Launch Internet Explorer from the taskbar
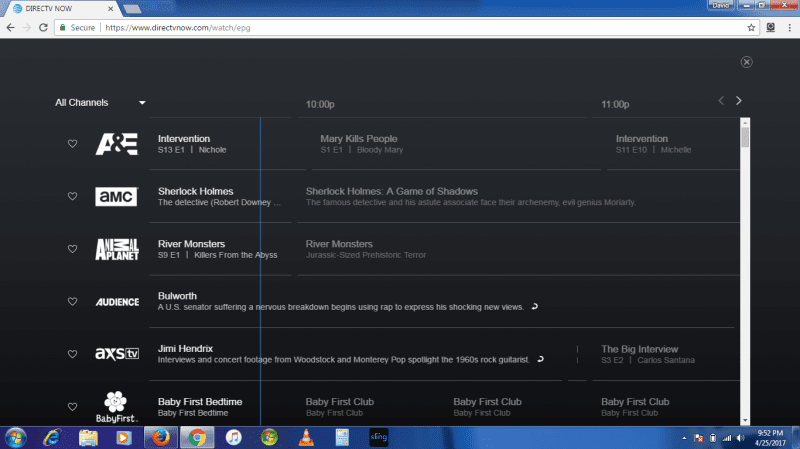Viewport: 800px width, 449px height. [52, 438]
